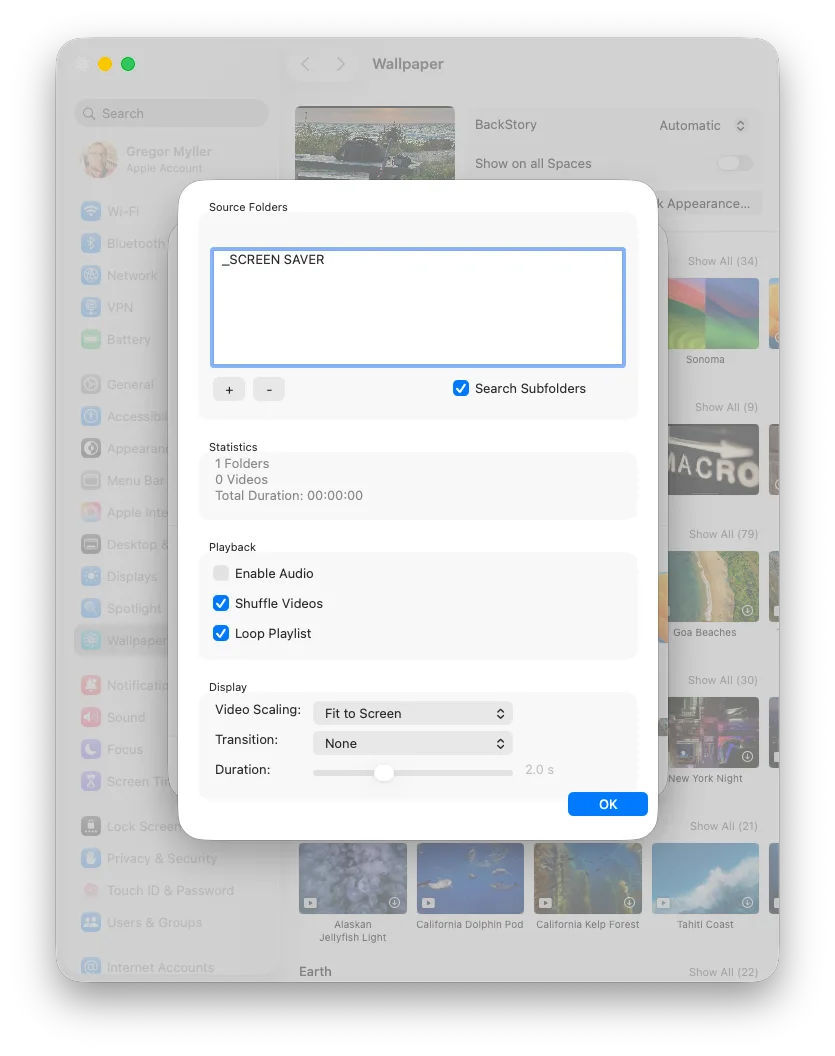Click Show All (34) link
835x1056 pixels.
click(x=723, y=261)
